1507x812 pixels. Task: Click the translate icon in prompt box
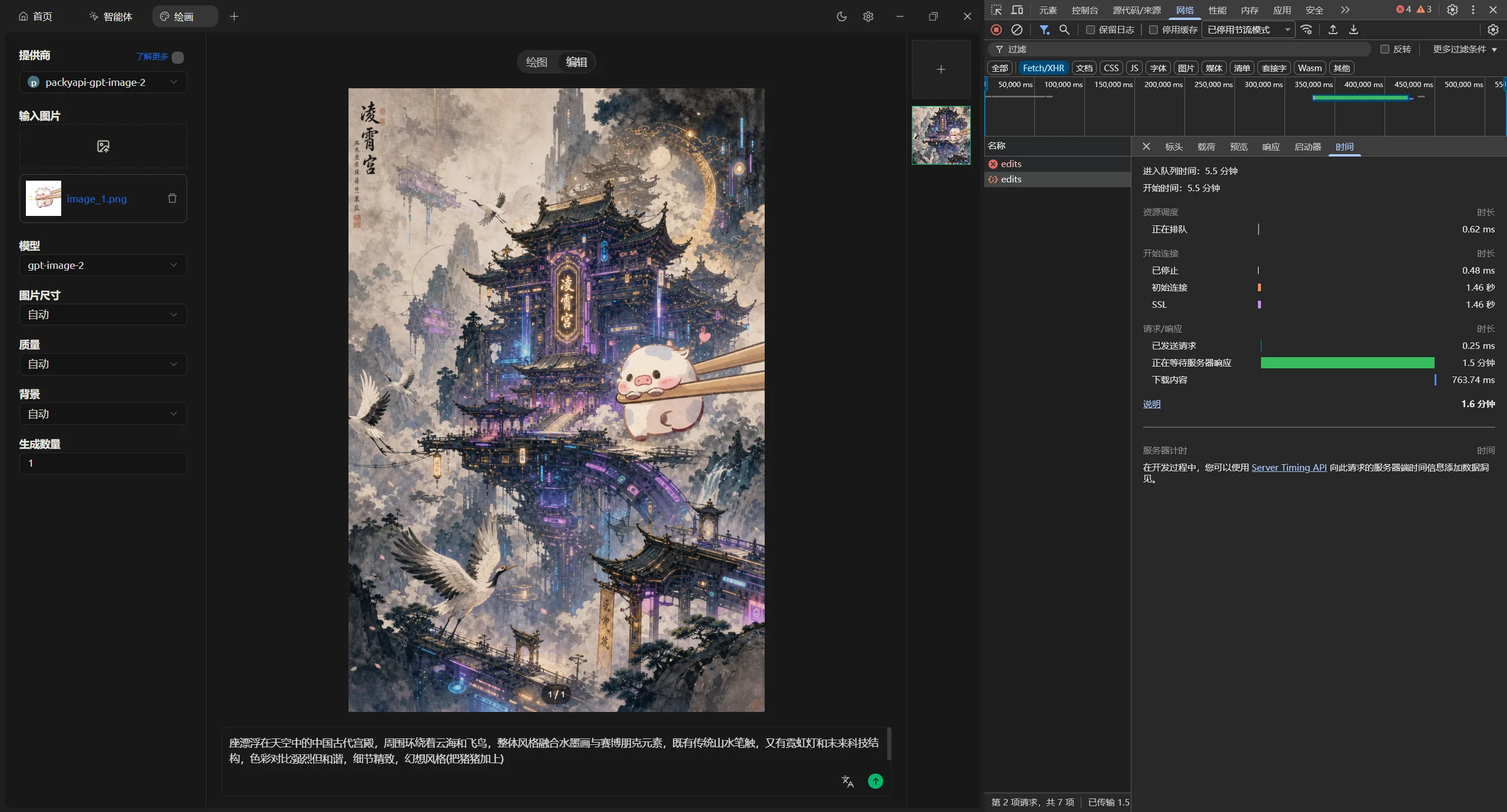click(x=848, y=781)
